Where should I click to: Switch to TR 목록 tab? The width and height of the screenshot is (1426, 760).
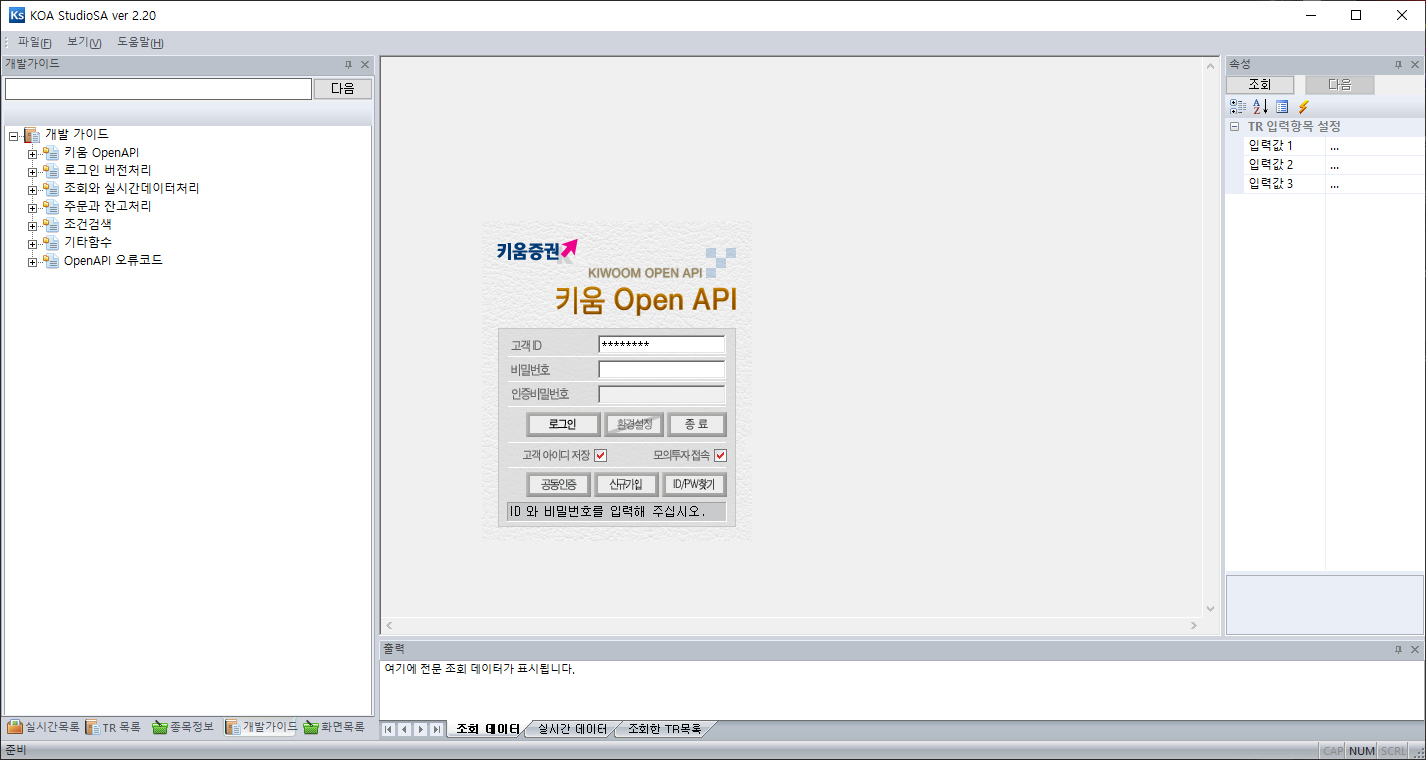[x=113, y=727]
